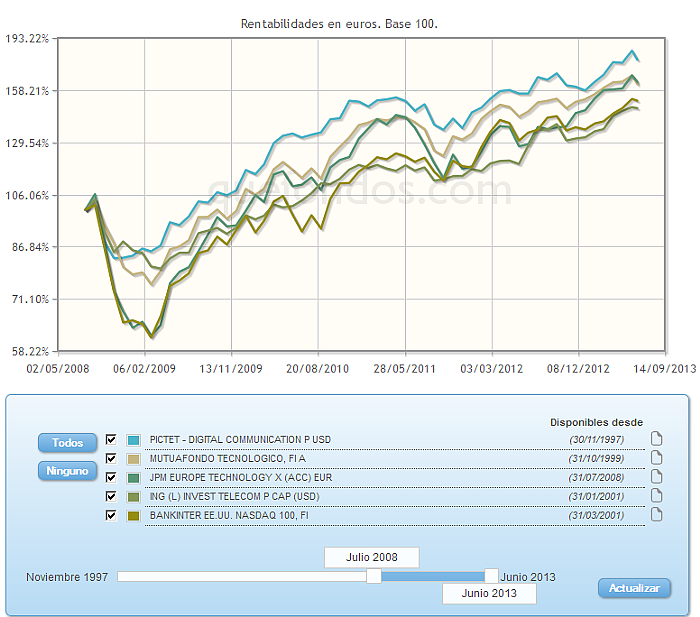The height and width of the screenshot is (617, 700).
Task: Click the 20/08/2010 x-axis date
Action: tap(317, 369)
